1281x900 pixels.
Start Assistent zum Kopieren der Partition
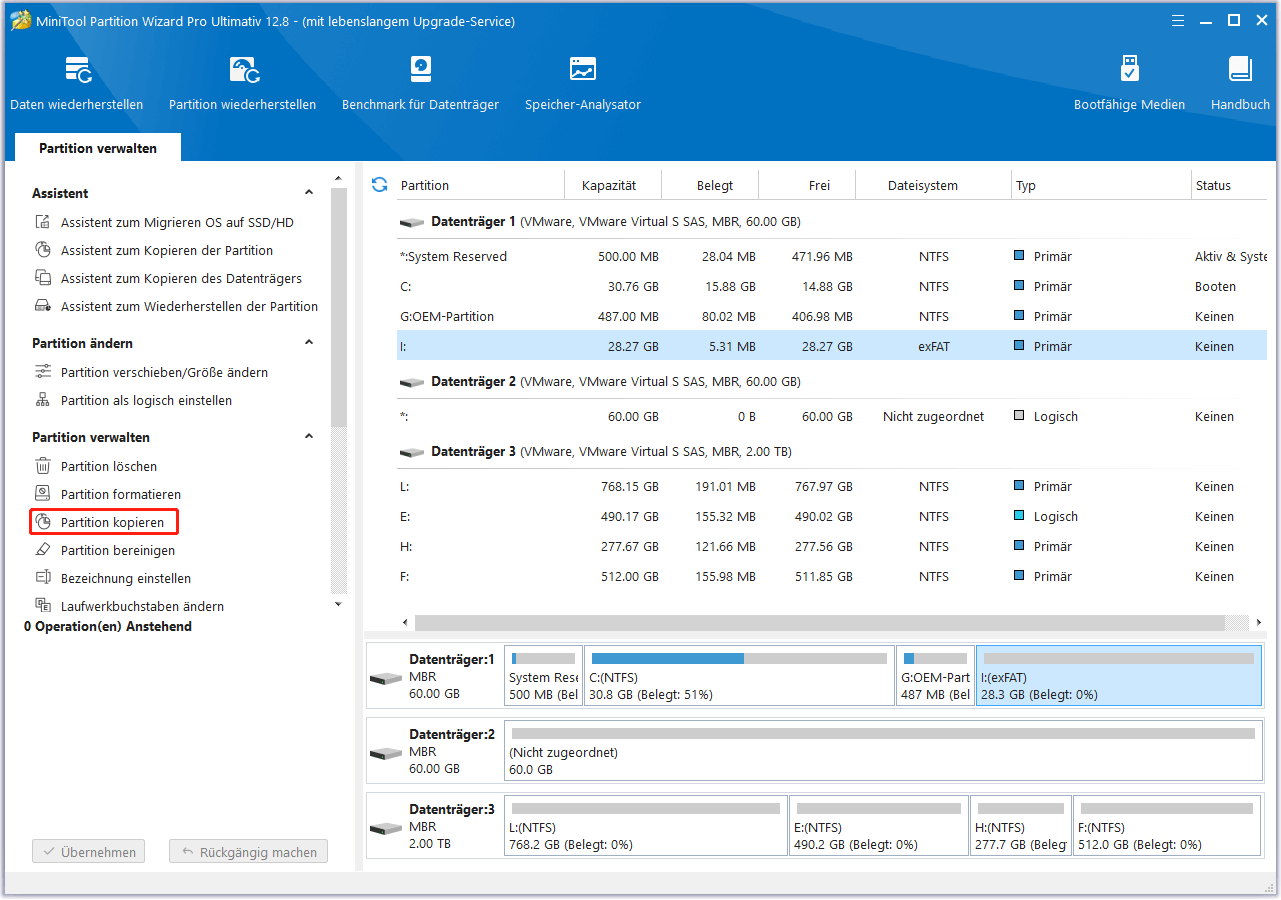tap(154, 251)
